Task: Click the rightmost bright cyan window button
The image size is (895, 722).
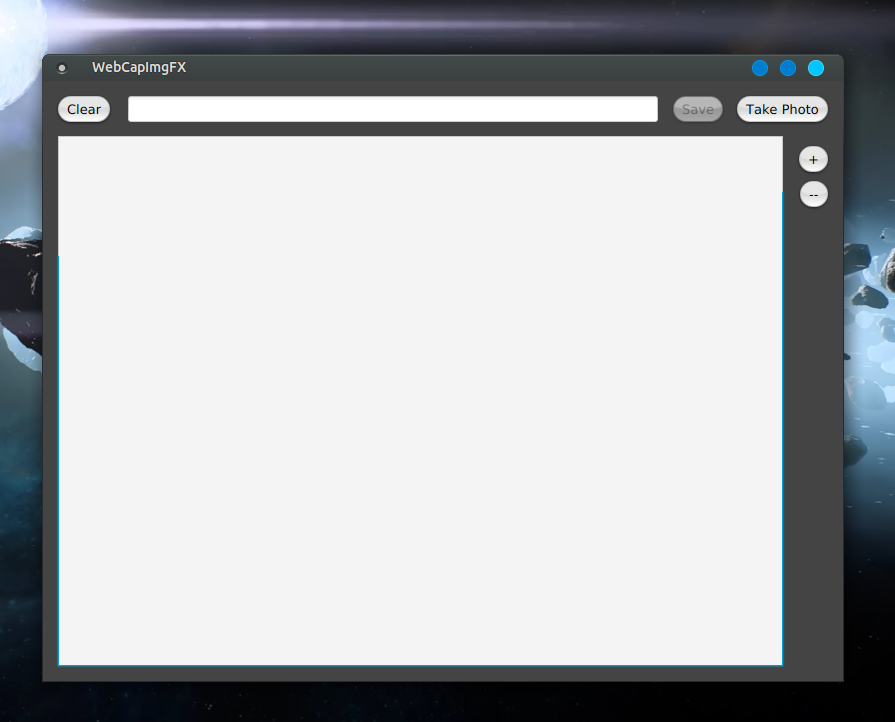Action: [816, 68]
